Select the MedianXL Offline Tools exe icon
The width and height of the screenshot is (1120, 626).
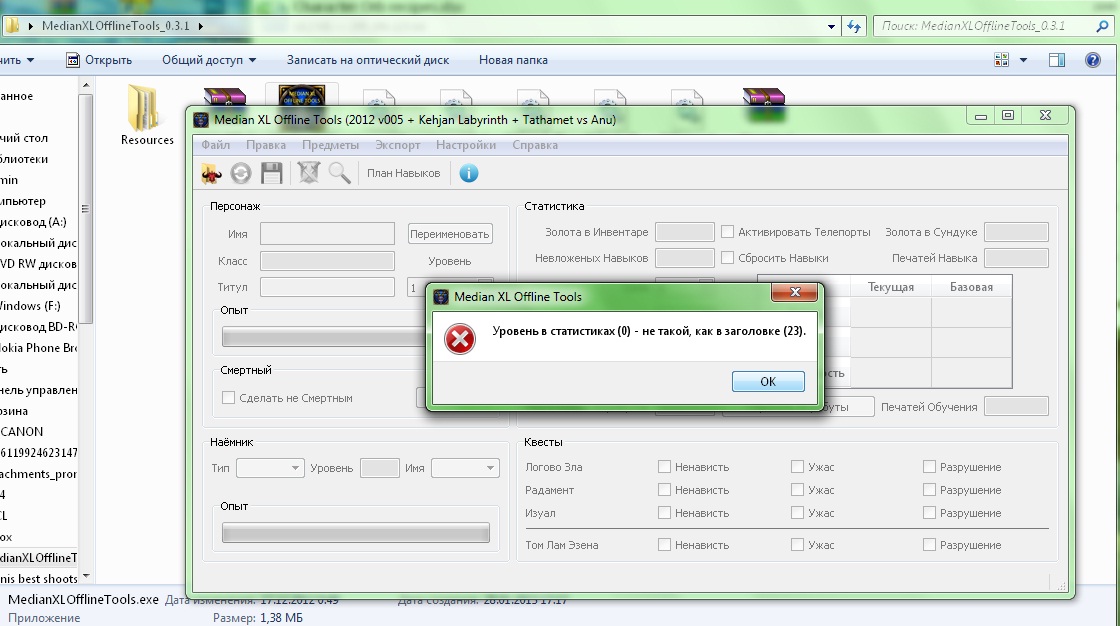point(301,95)
